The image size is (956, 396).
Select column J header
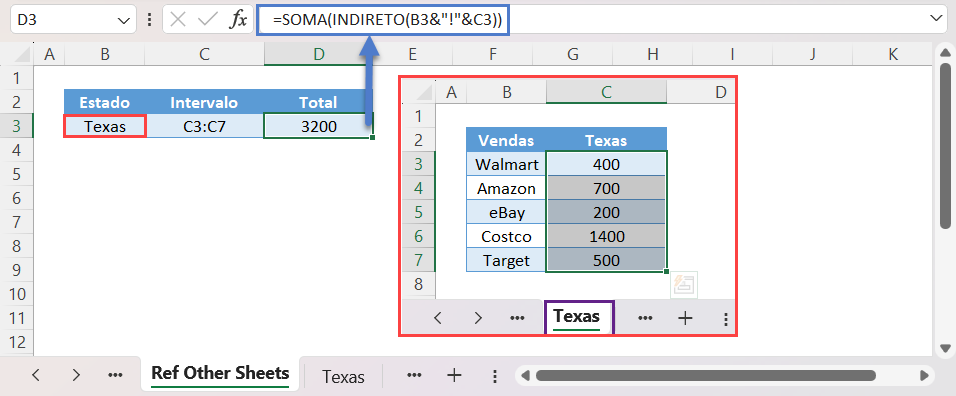[x=812, y=55]
